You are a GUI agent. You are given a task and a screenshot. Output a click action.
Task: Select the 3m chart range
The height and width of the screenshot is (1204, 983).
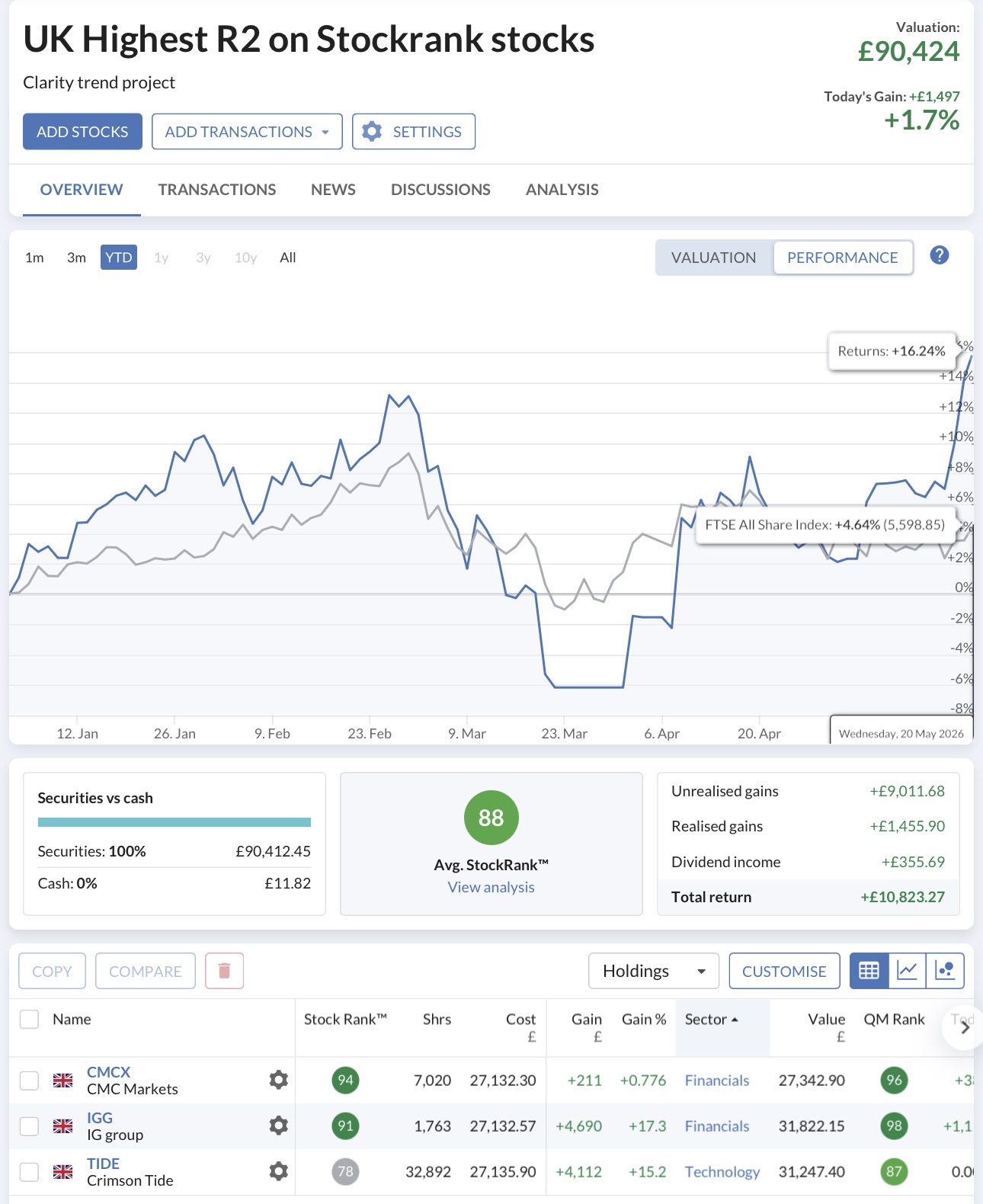(x=76, y=258)
